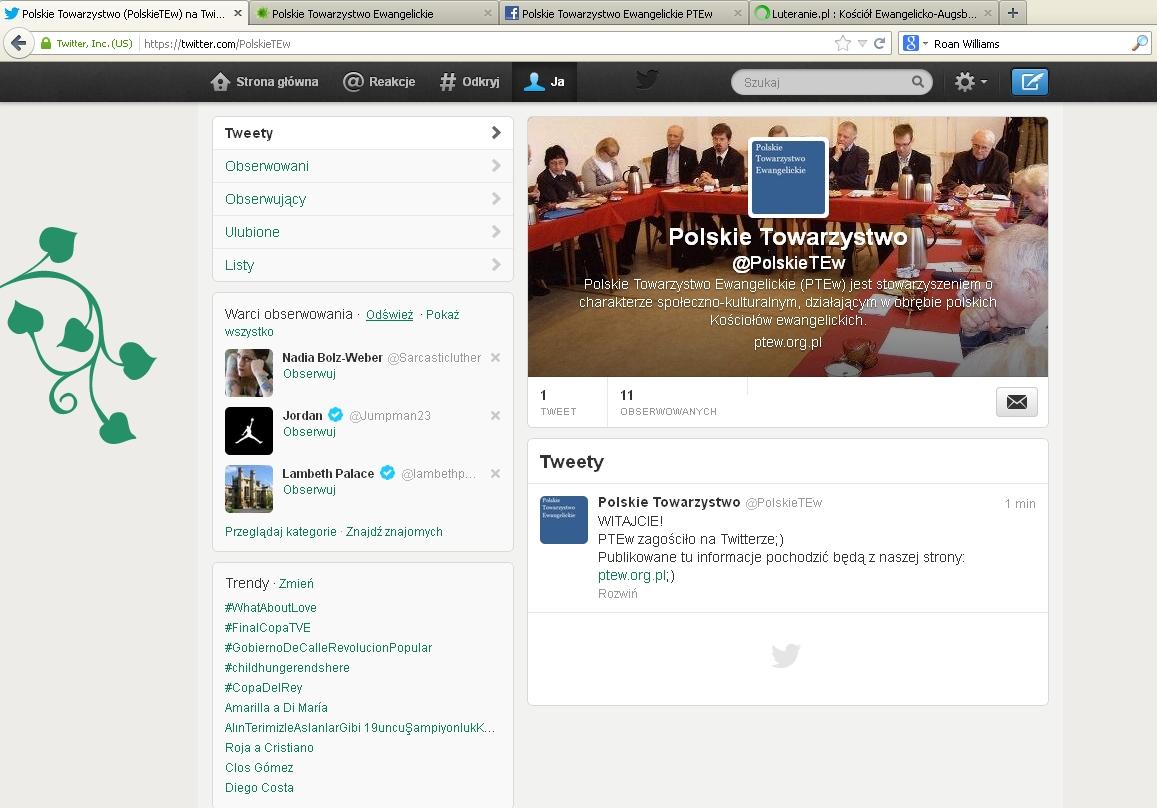
Task: Click the 11 Obserwowanych counter
Action: [669, 402]
